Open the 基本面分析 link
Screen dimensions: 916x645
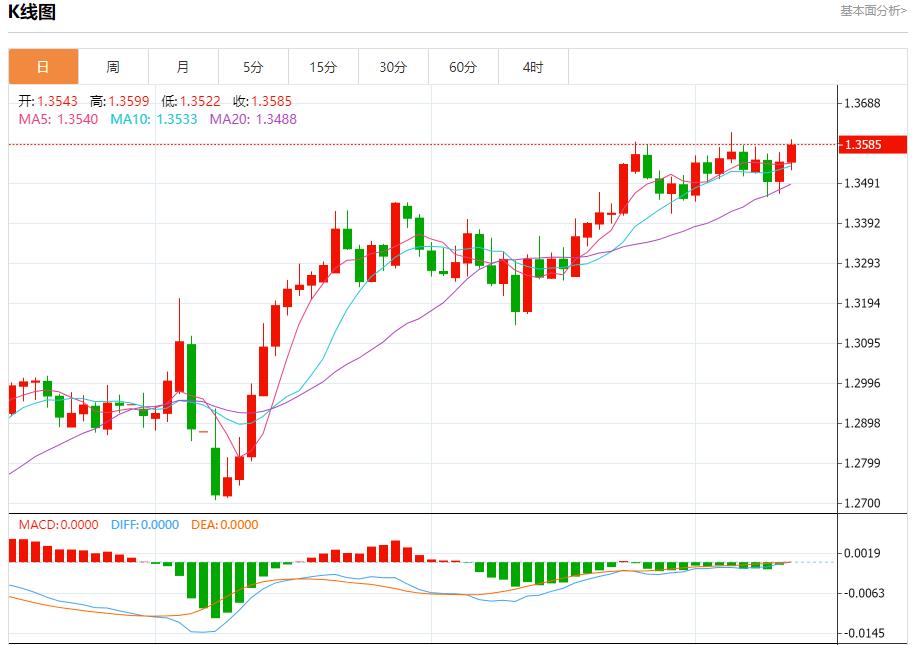[873, 11]
